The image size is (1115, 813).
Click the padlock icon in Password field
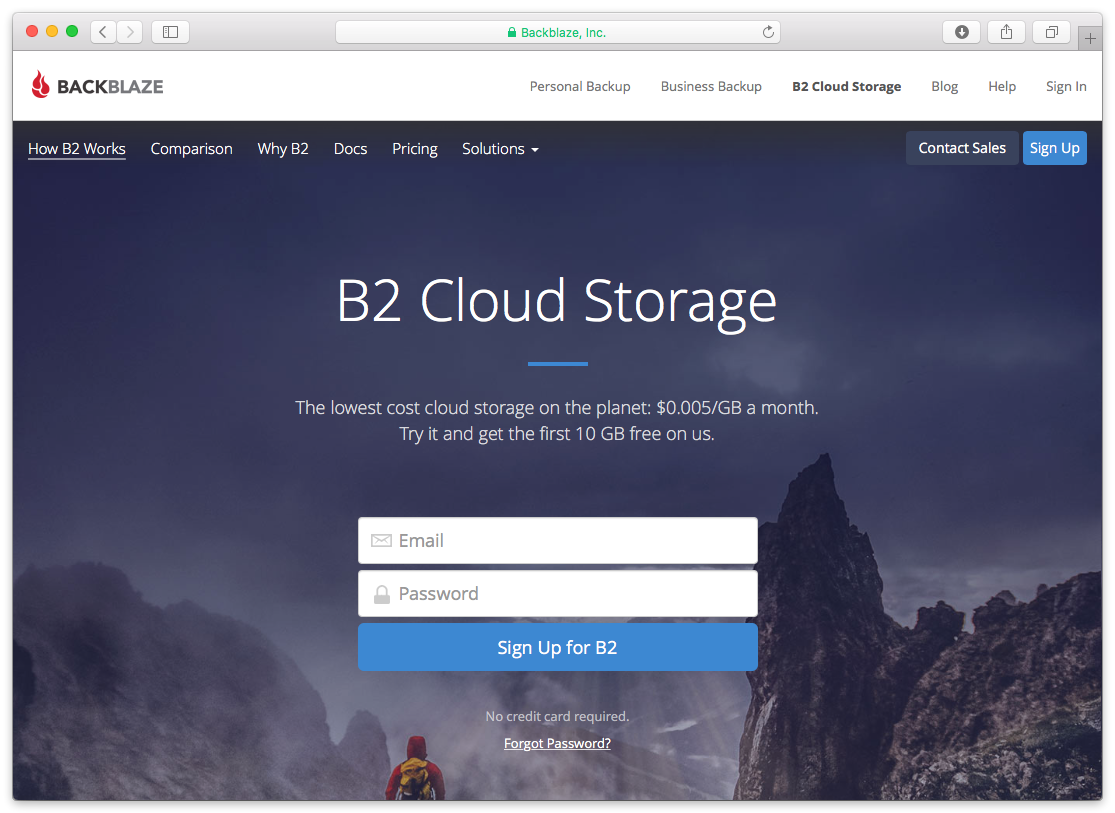(x=382, y=594)
